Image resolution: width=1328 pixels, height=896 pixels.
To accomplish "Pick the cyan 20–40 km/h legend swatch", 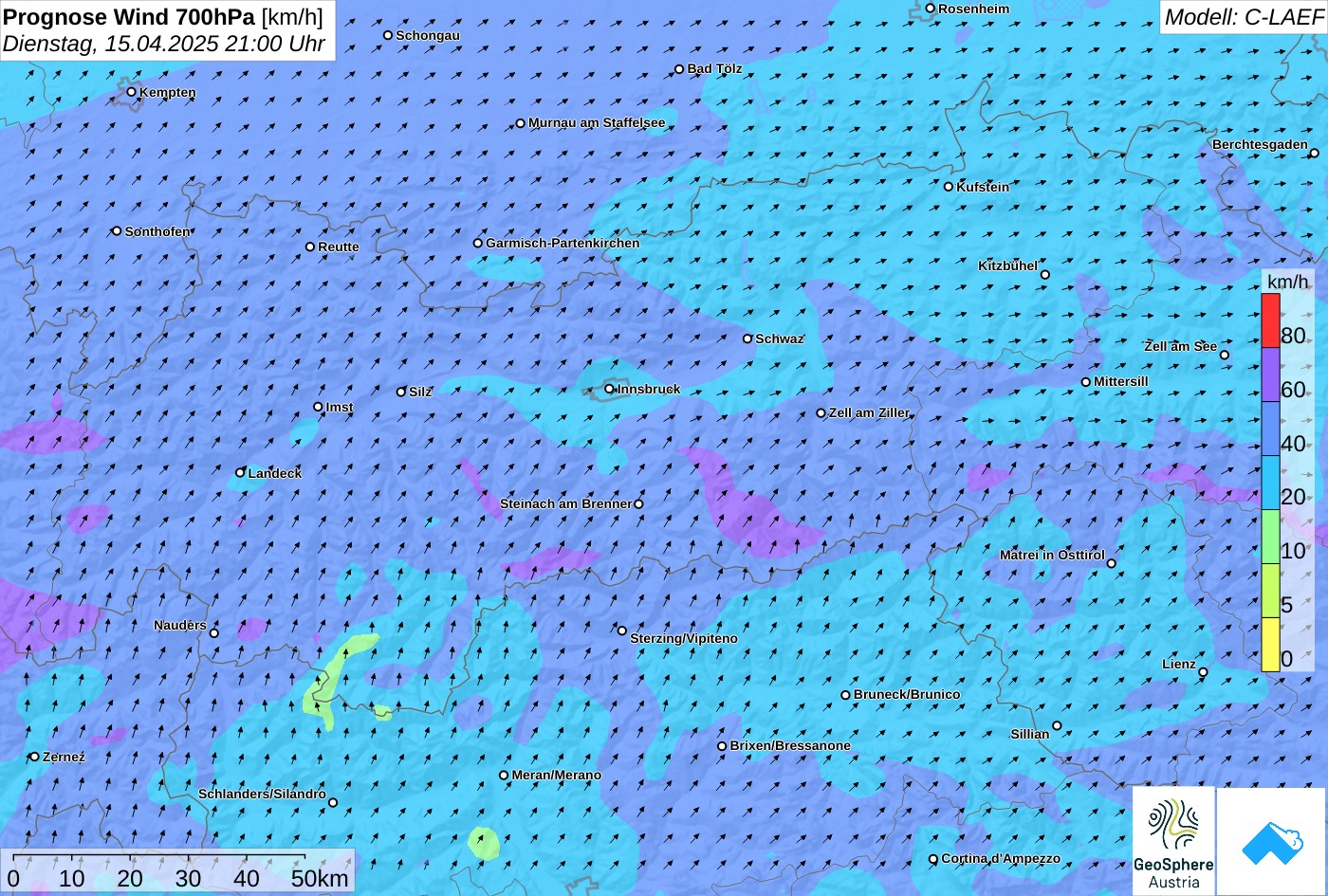I will (1270, 483).
